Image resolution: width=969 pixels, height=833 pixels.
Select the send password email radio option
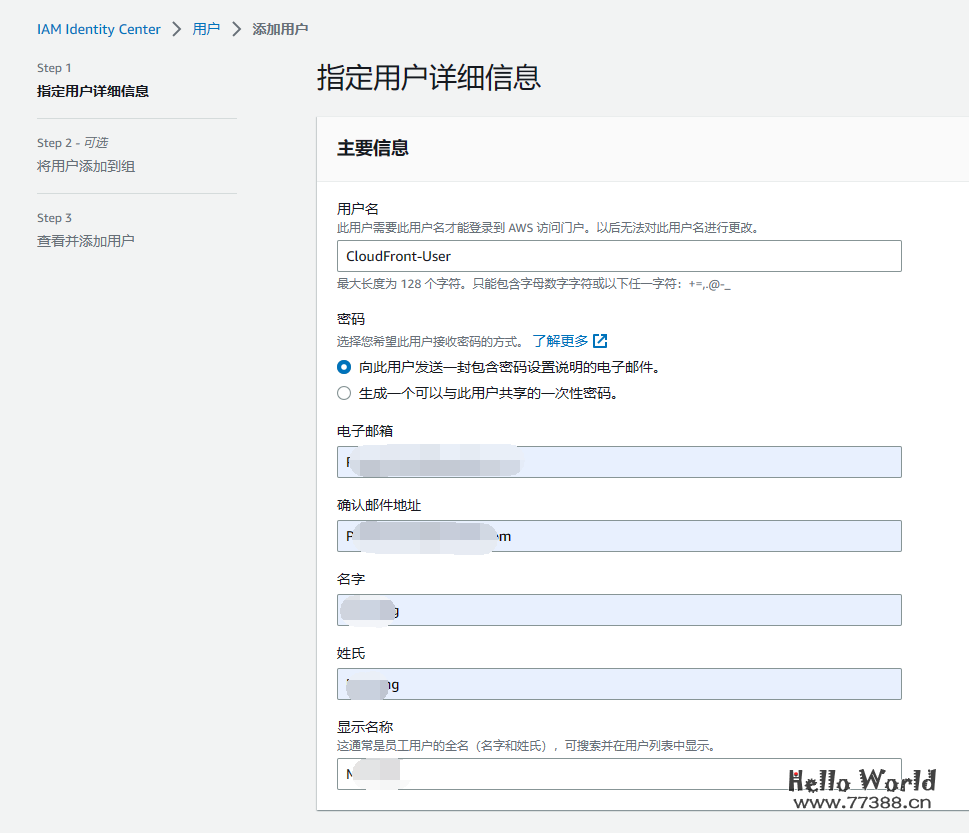click(x=343, y=367)
